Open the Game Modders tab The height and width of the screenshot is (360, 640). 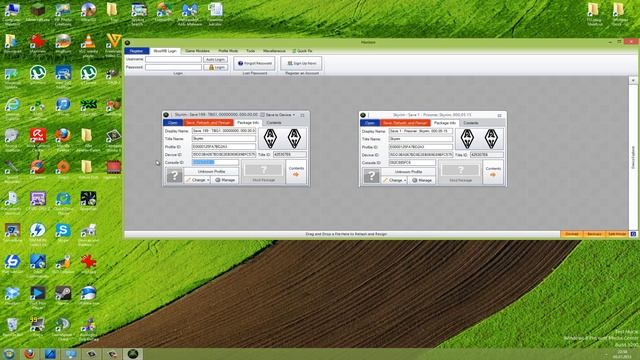tap(197, 51)
